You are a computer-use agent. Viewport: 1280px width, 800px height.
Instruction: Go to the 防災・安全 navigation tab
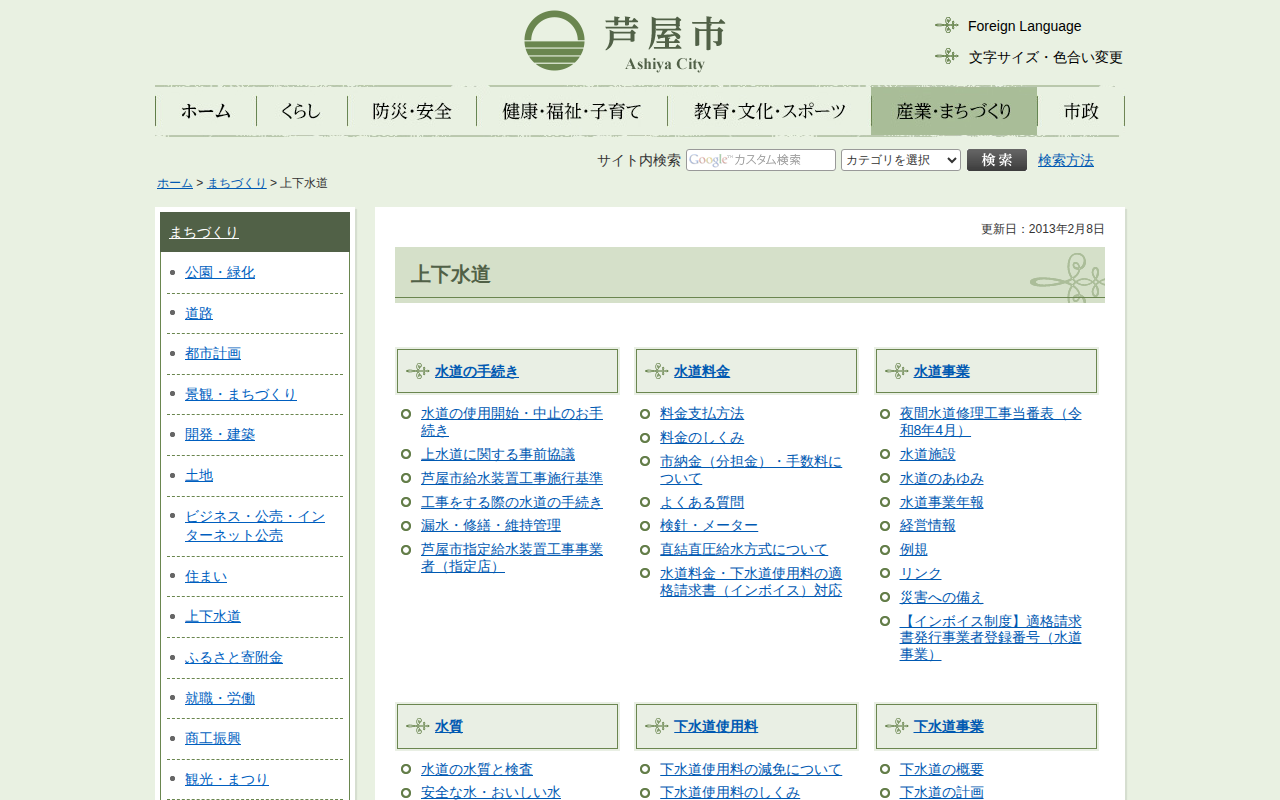pyautogui.click(x=412, y=111)
